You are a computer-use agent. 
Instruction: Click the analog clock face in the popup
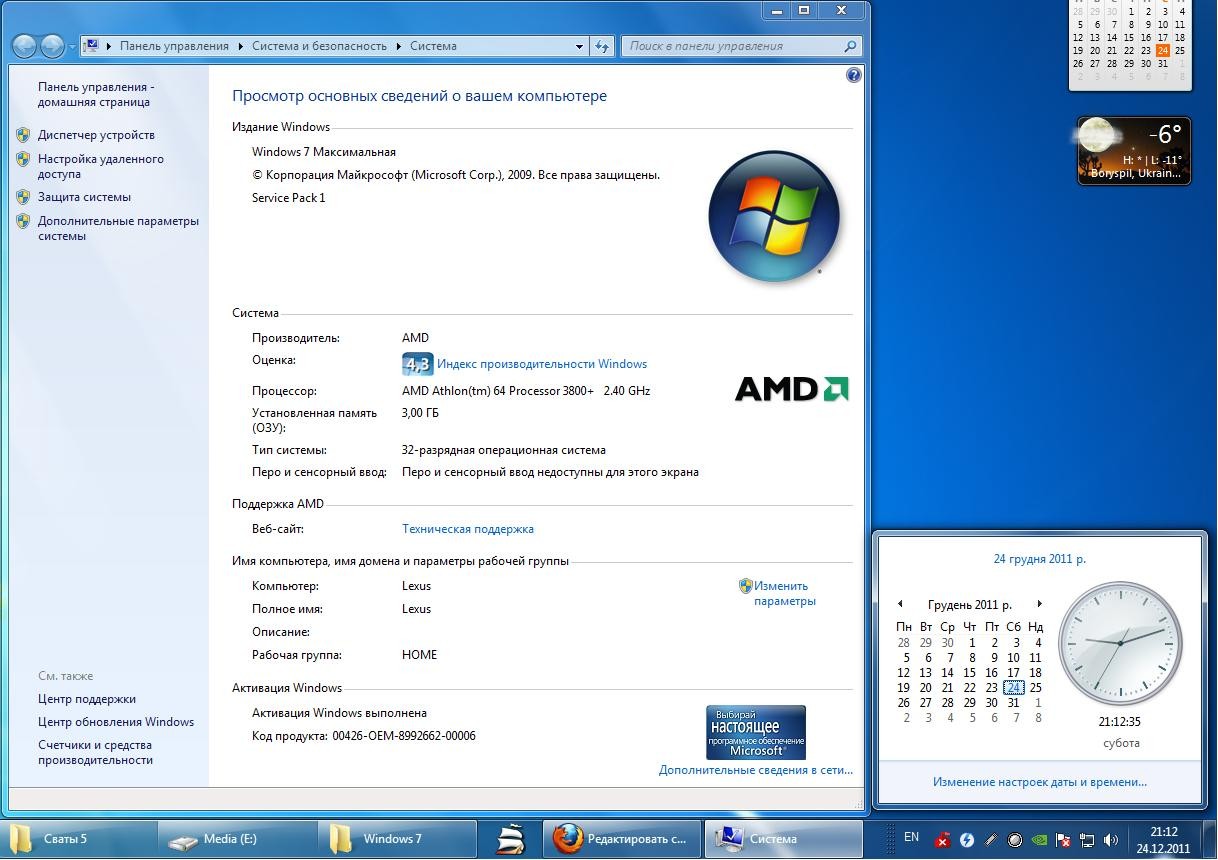(x=1120, y=643)
